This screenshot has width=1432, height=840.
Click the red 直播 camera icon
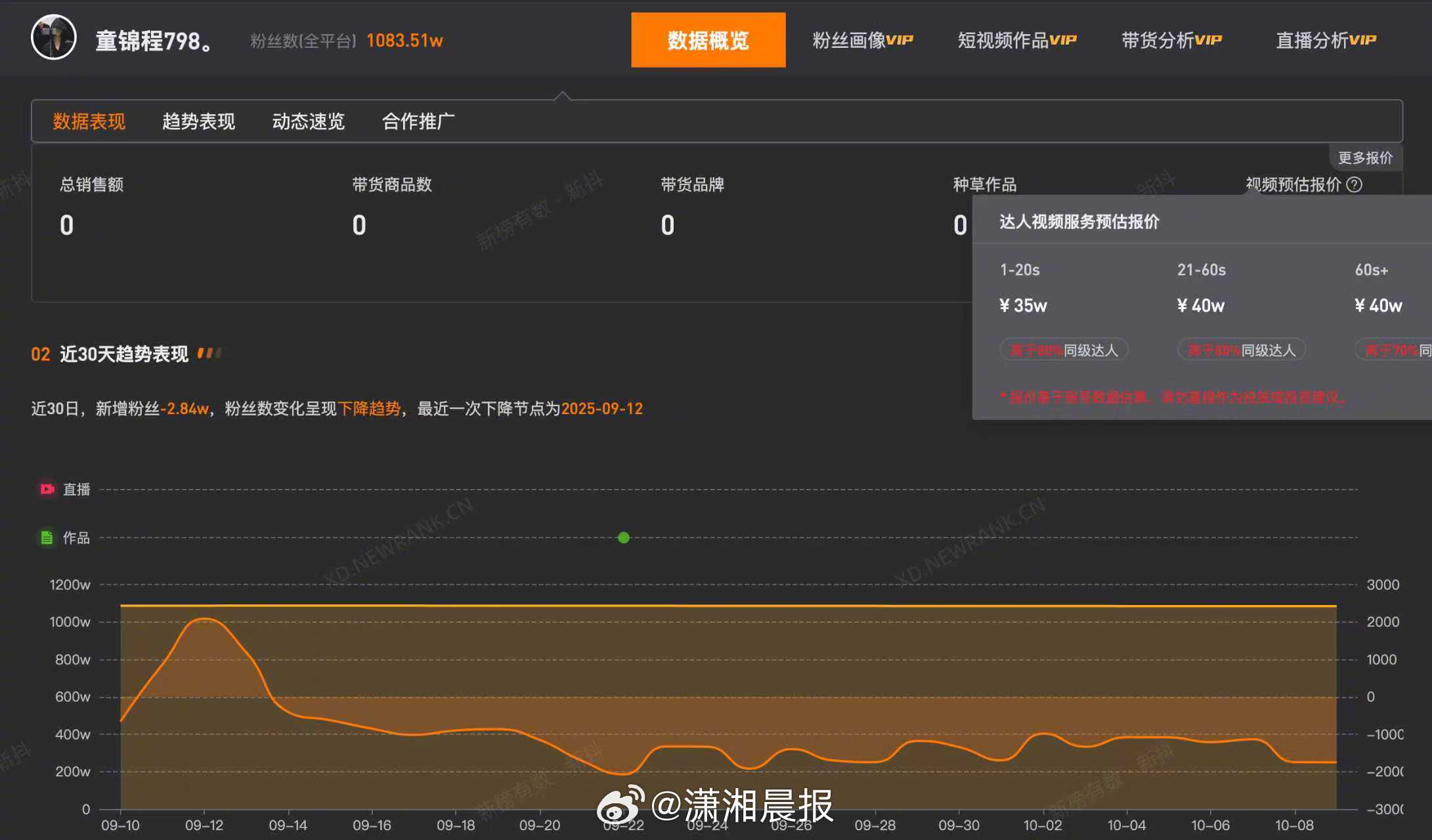(x=47, y=490)
